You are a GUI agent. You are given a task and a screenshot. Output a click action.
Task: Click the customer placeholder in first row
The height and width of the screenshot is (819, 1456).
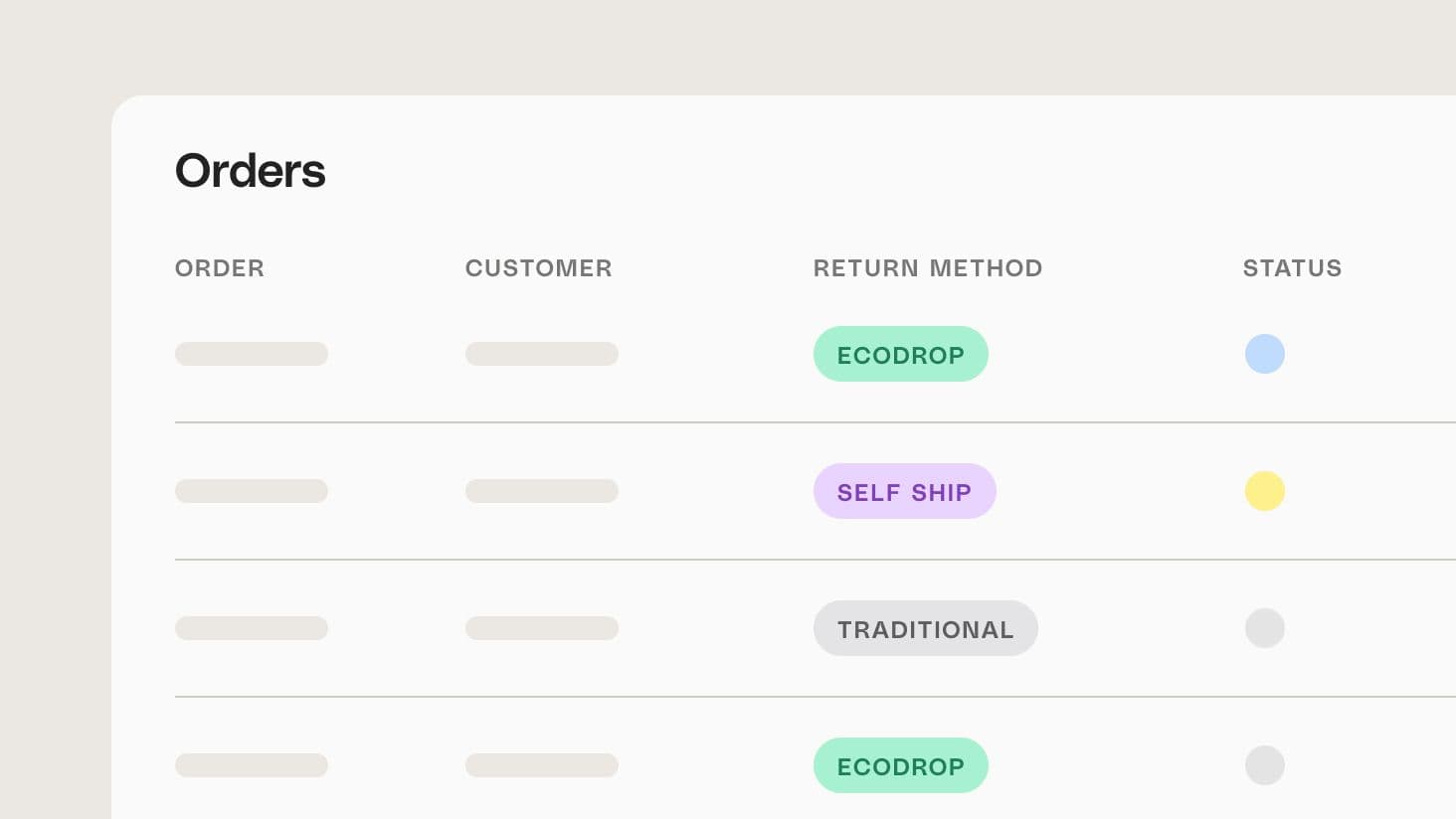[542, 354]
